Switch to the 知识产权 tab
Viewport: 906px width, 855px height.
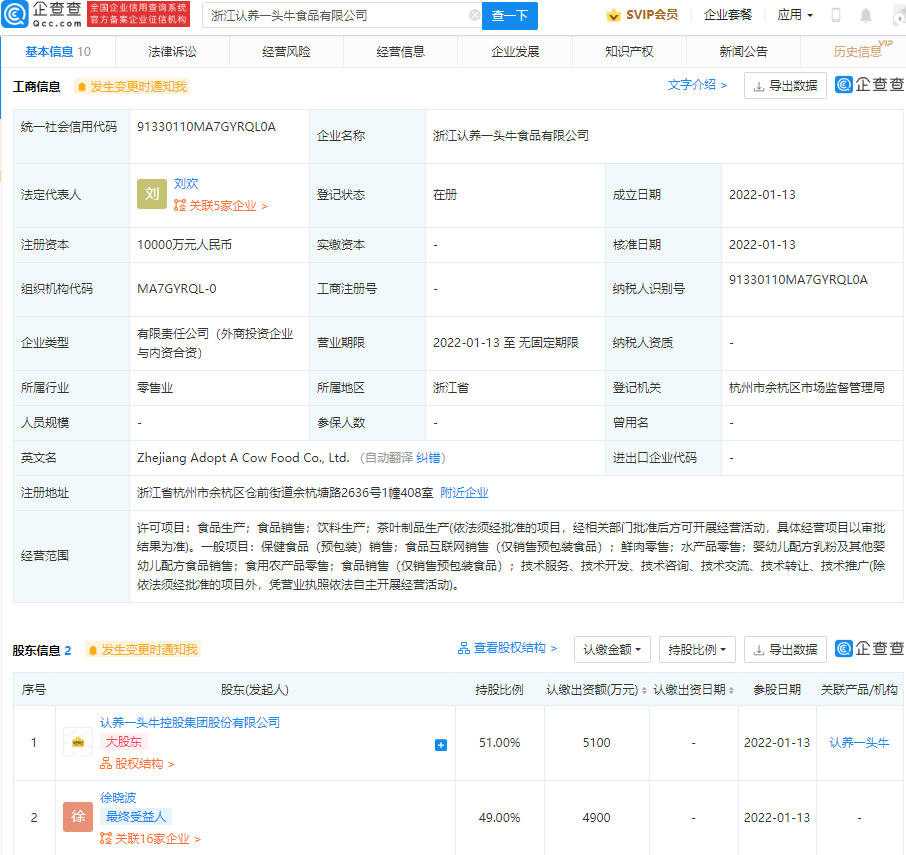(629, 51)
